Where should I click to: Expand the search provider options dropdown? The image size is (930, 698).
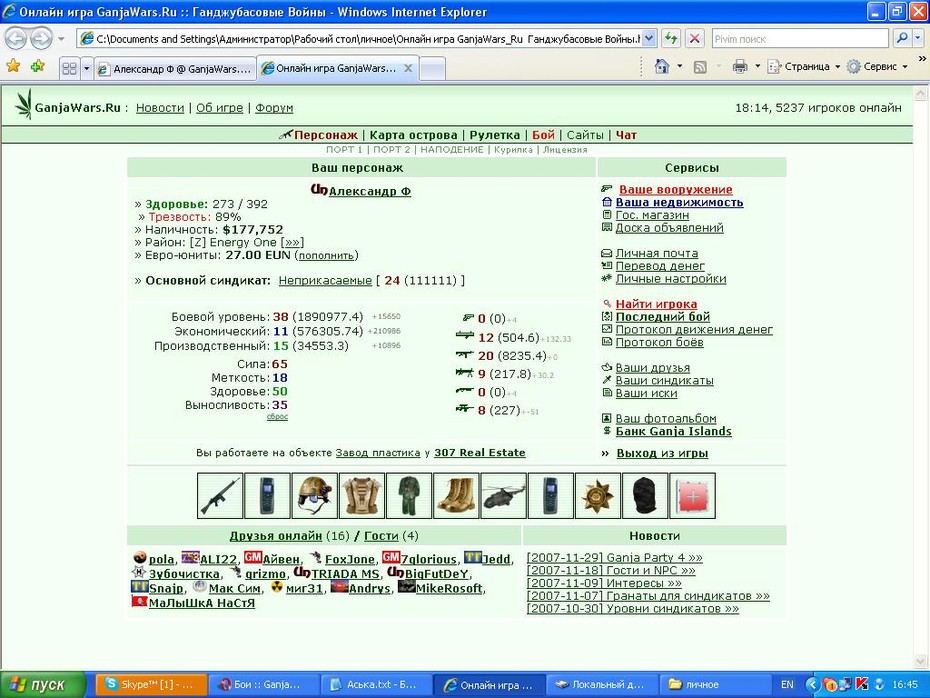918,39
